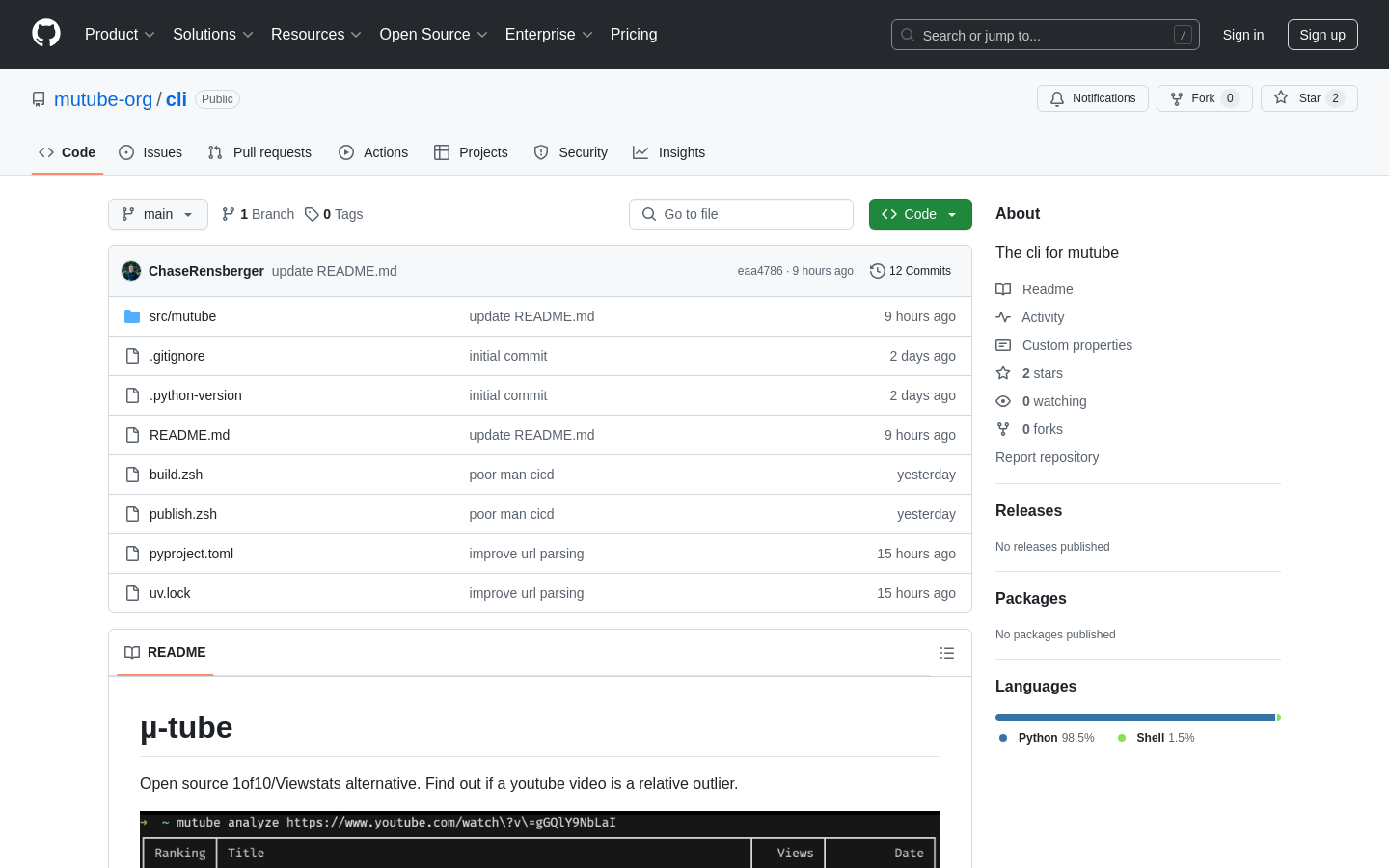Switch to the Pull requests tab
The width and height of the screenshot is (1389, 868).
259,152
